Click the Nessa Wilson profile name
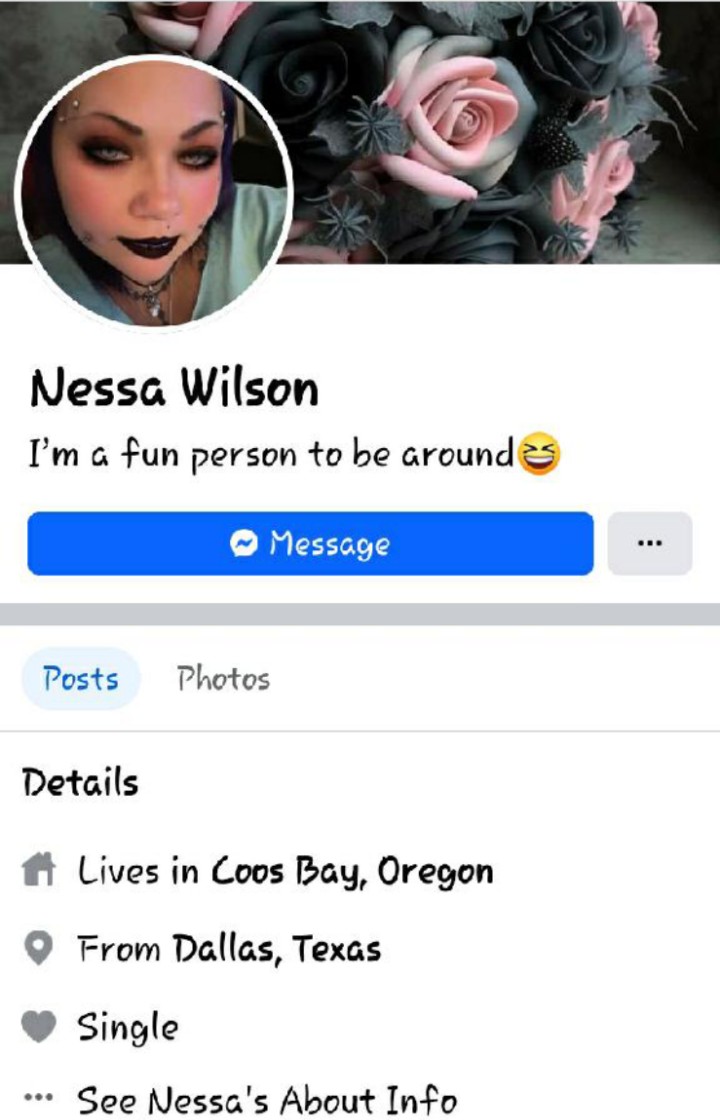This screenshot has height=1120, width=720. tap(174, 388)
